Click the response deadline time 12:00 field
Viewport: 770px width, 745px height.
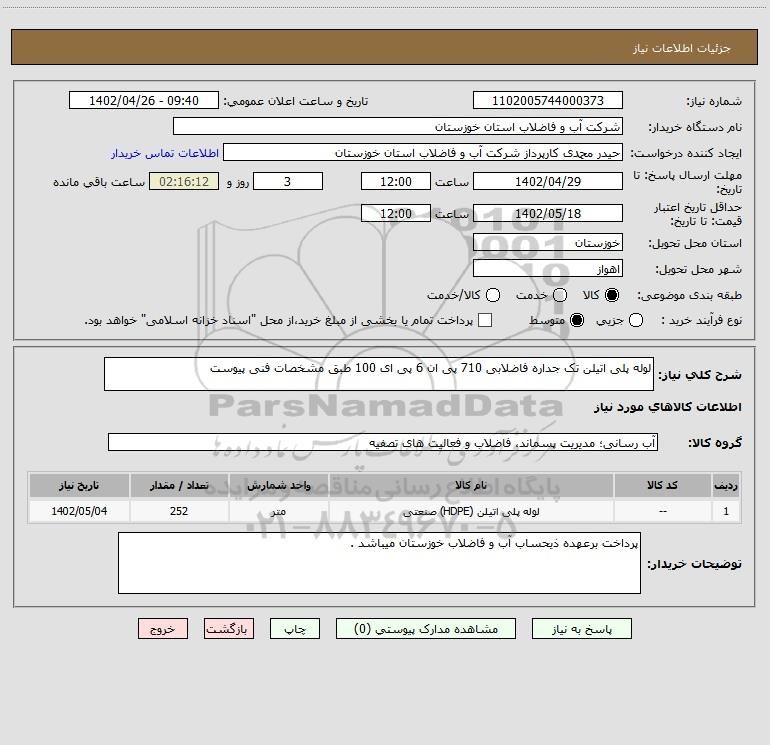396,181
